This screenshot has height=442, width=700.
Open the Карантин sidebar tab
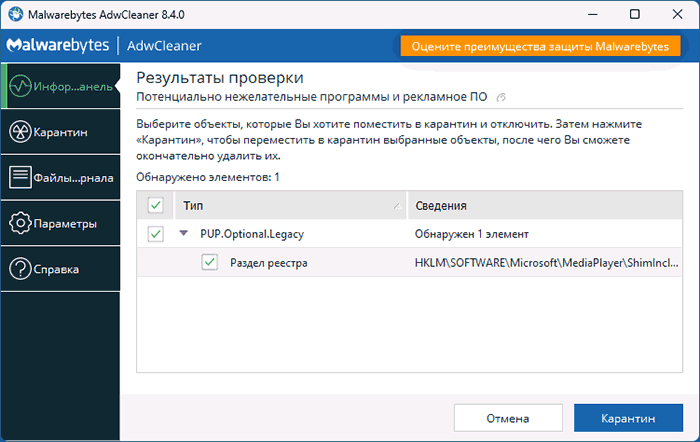(60, 132)
